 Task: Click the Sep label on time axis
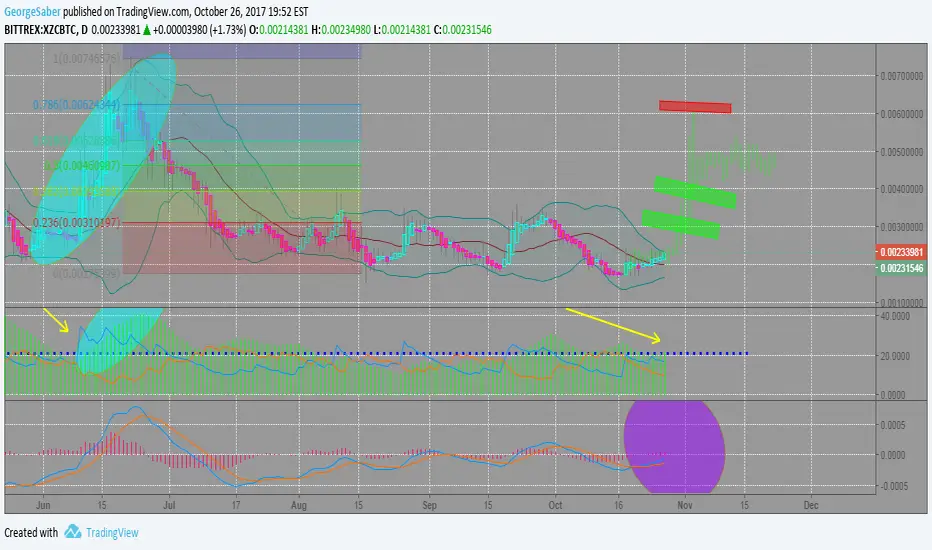(429, 505)
